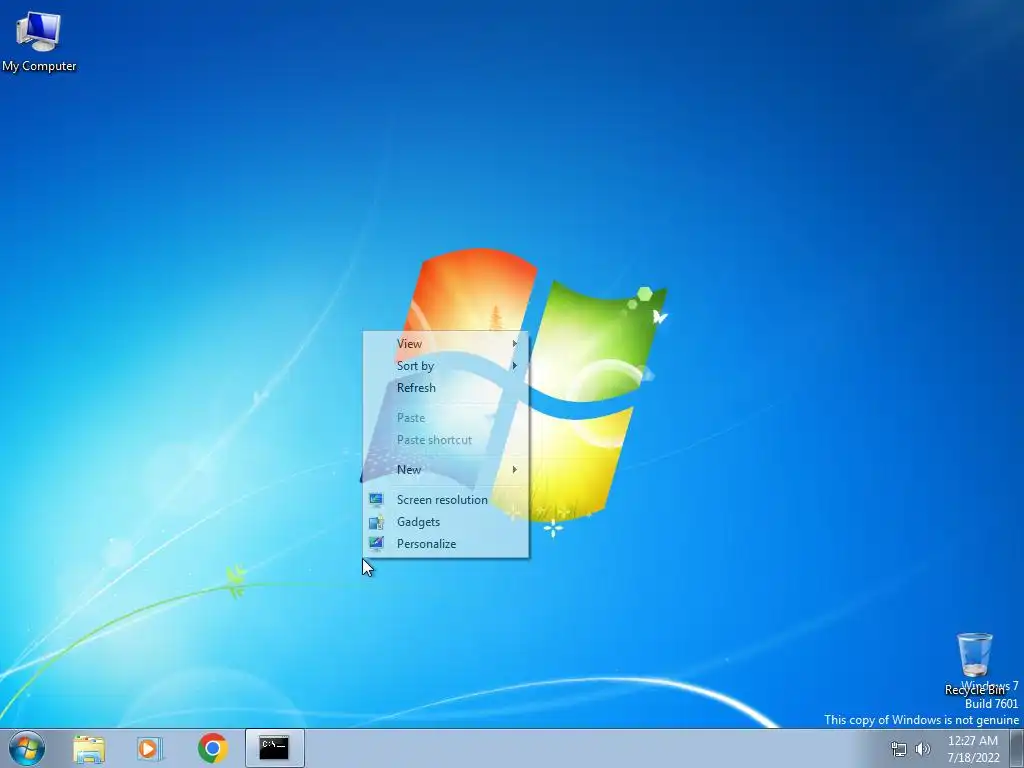Click the Screen resolution monitor icon
This screenshot has height=768, width=1024.
pos(376,500)
